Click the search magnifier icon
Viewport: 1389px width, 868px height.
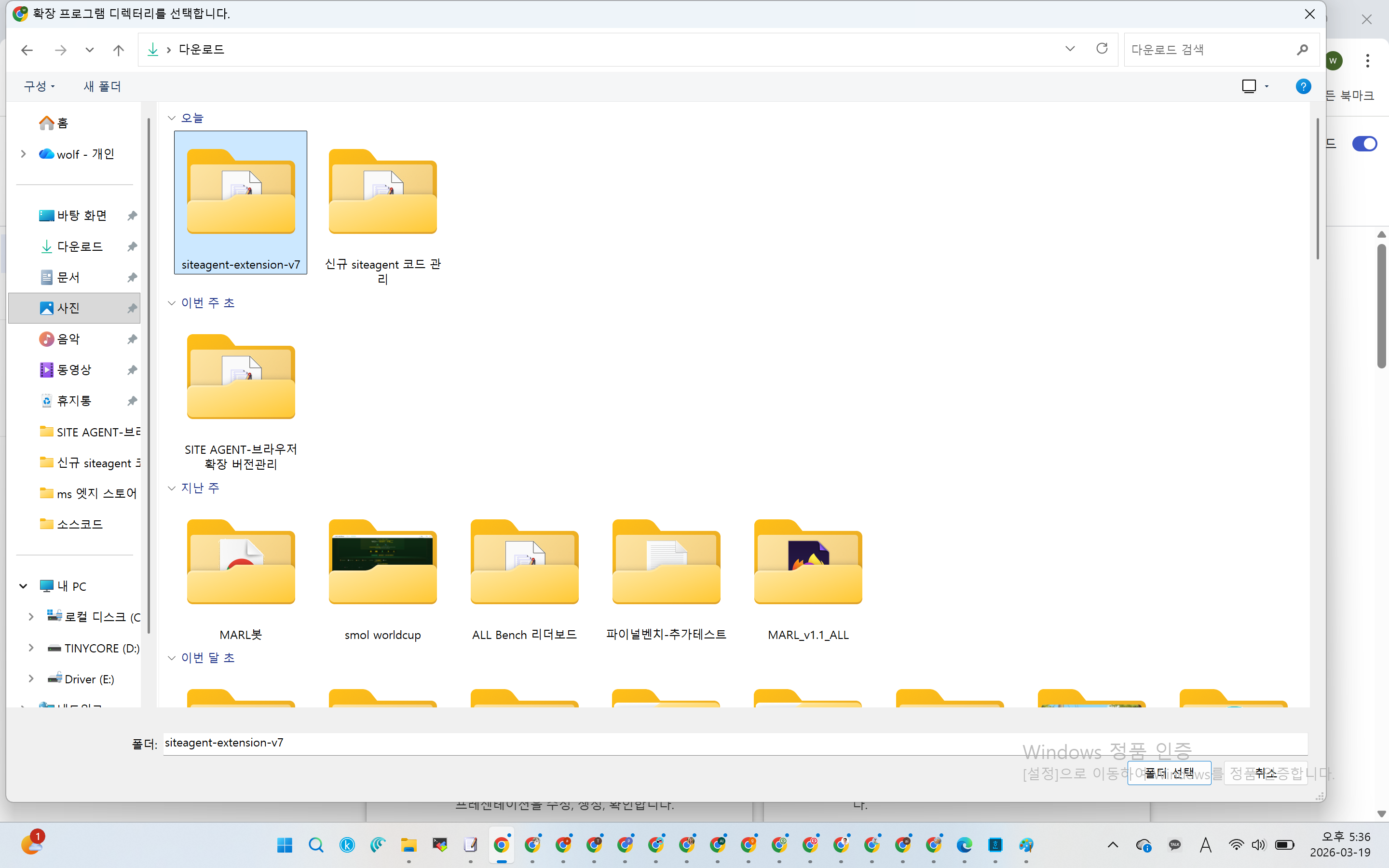1302,50
